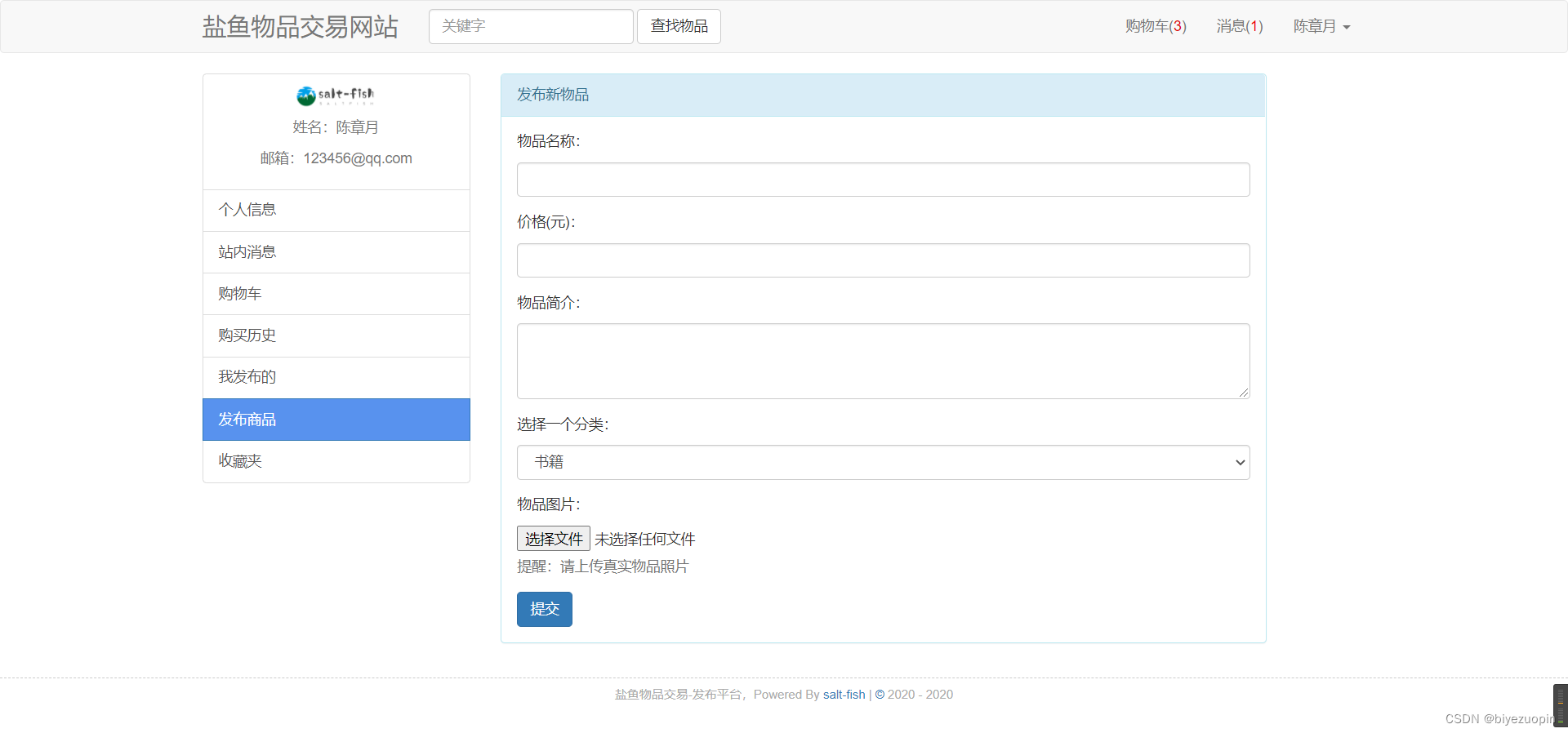Viewport: 1568px width, 733px height.
Task: Click the 提醒: 请上传真实物品照片 hint
Action: point(603,566)
